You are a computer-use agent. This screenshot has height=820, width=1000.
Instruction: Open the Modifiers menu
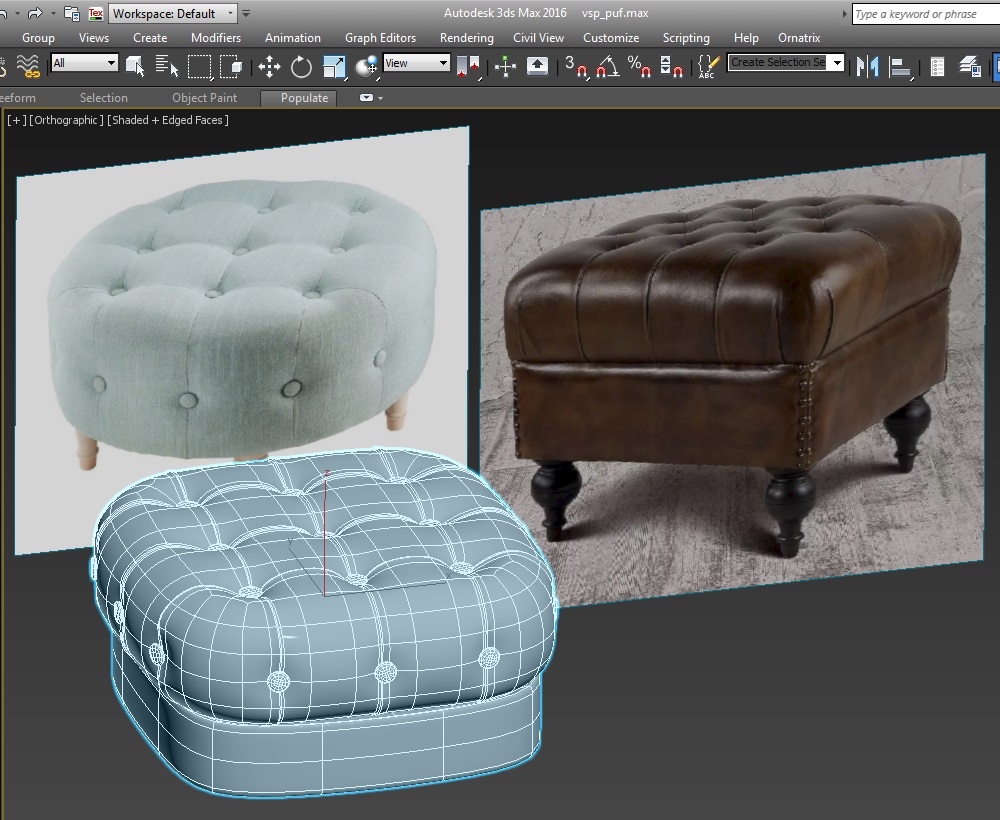tap(216, 37)
